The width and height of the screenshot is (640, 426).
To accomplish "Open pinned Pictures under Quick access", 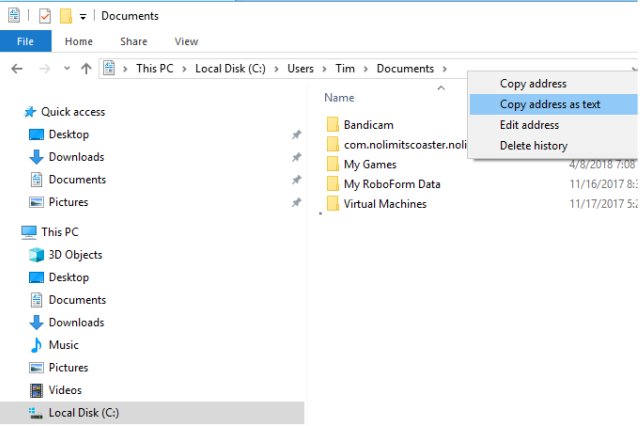I will point(68,202).
